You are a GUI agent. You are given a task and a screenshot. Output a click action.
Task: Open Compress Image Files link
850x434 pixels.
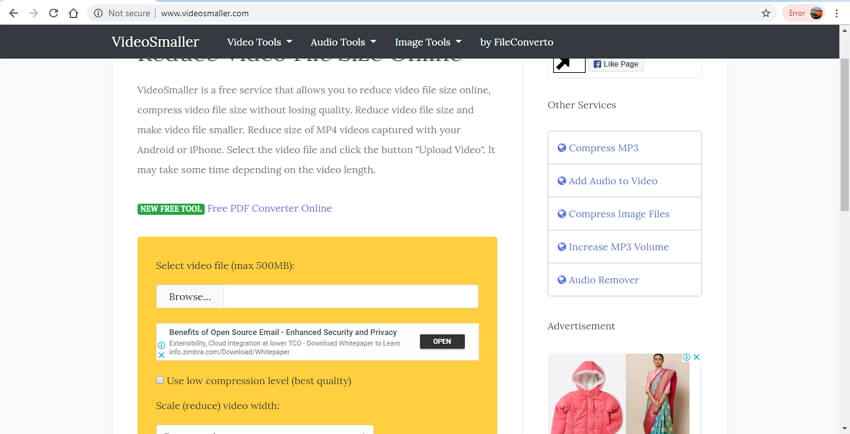[x=619, y=214]
